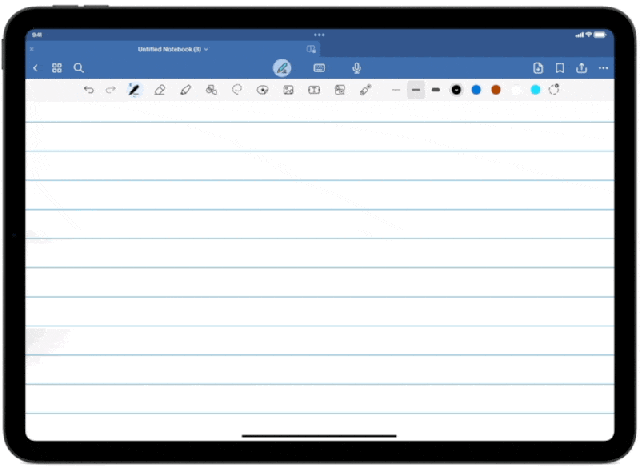Open new tab or split view icon
The width and height of the screenshot is (640, 470).
coord(311,49)
